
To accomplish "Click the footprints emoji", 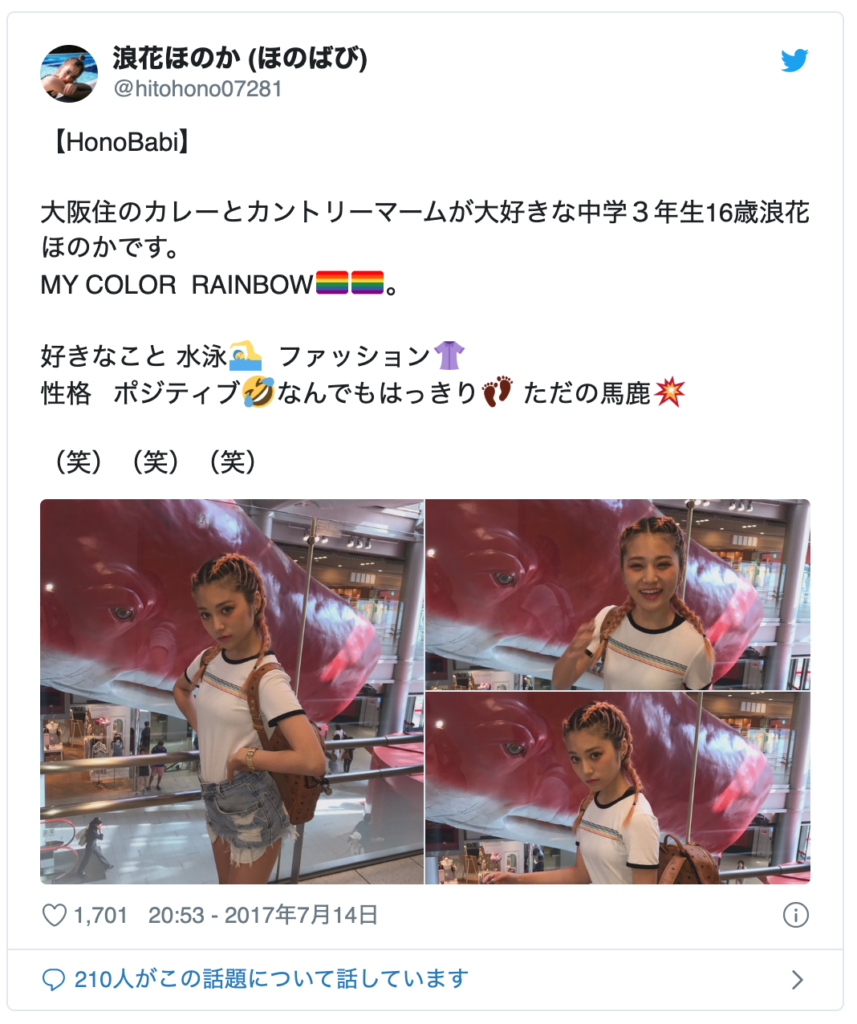I will (497, 392).
